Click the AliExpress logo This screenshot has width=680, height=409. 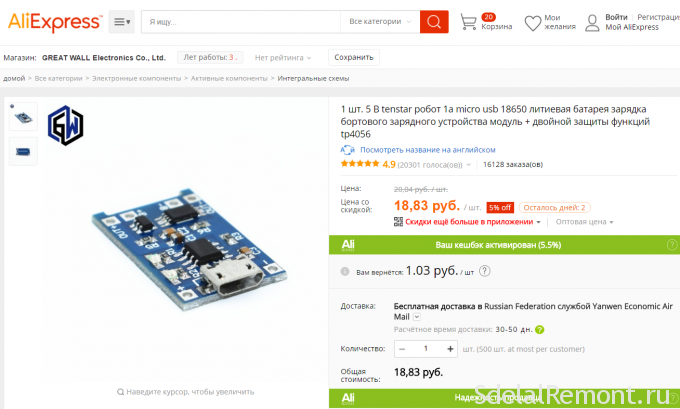coord(55,22)
